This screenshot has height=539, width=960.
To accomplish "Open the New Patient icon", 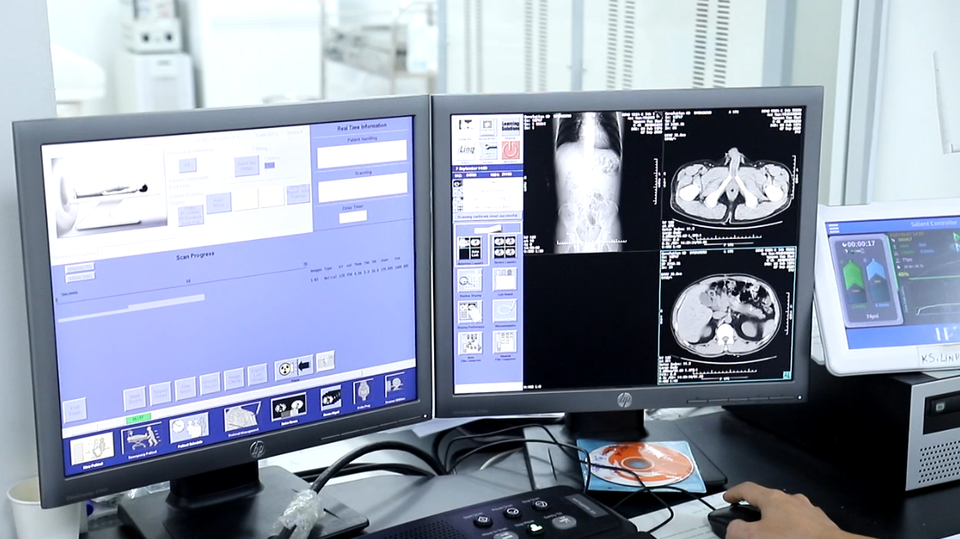I will (91, 447).
